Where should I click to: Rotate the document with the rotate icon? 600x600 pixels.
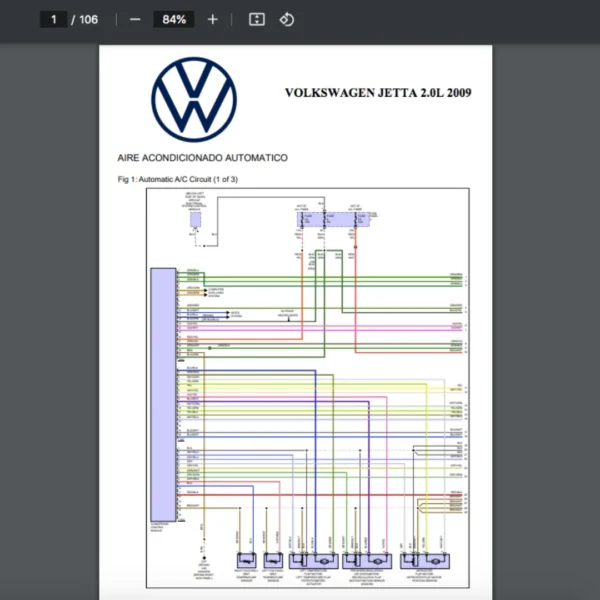(x=287, y=20)
